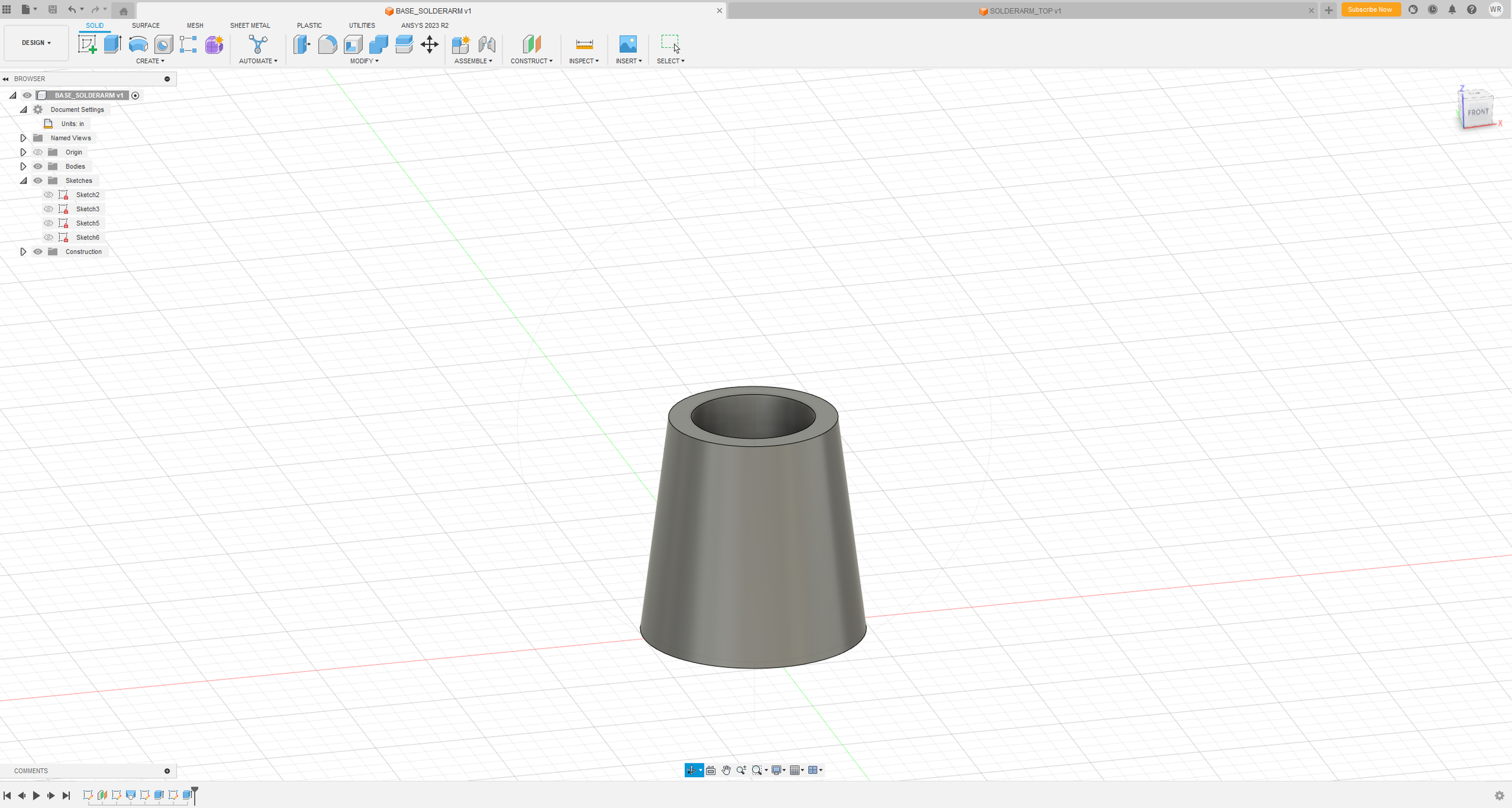This screenshot has height=808, width=1512.
Task: Open the Measure tool
Action: pos(584,44)
